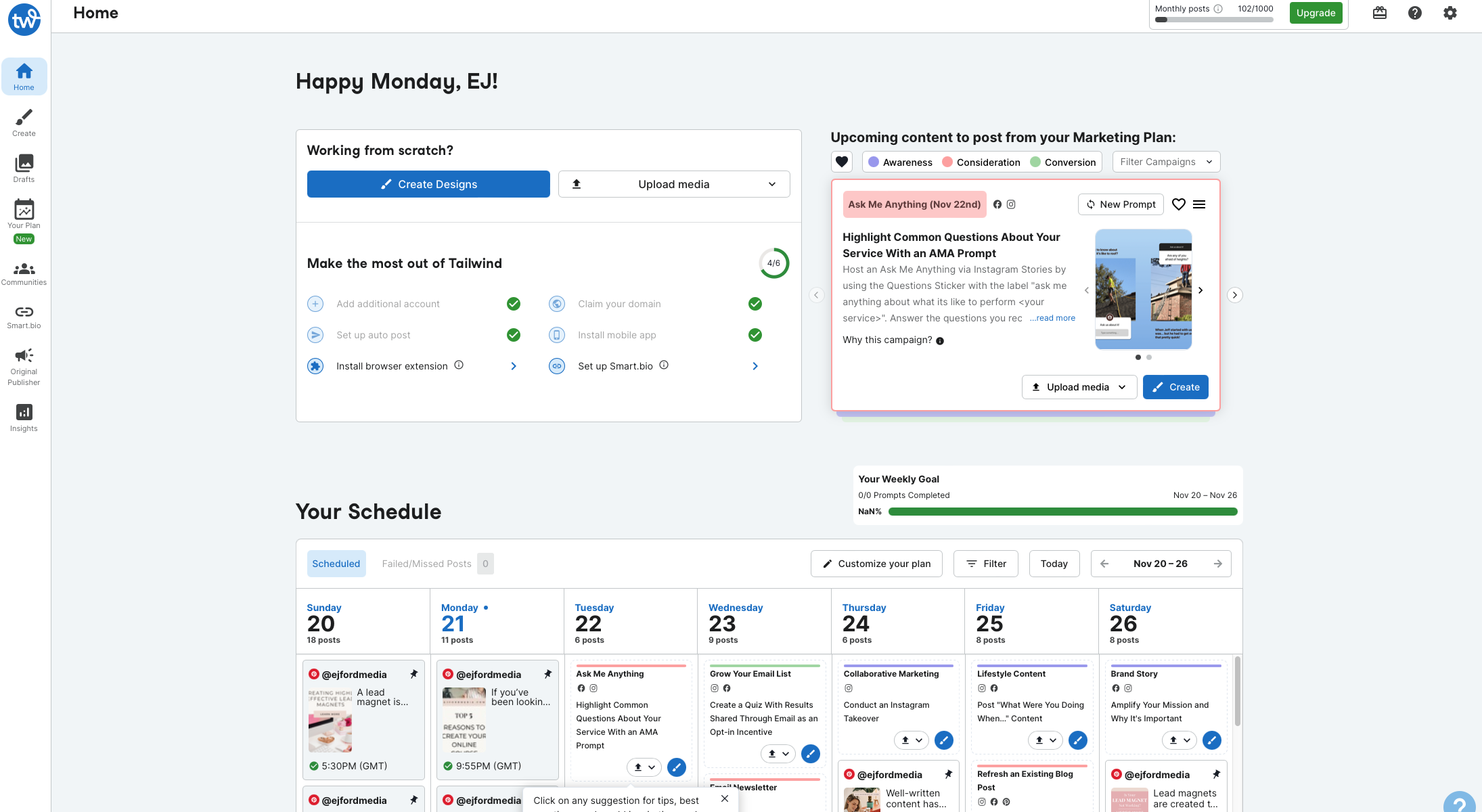Viewport: 1482px width, 812px height.
Task: Toggle Conversion campaign filter
Action: click(1062, 162)
